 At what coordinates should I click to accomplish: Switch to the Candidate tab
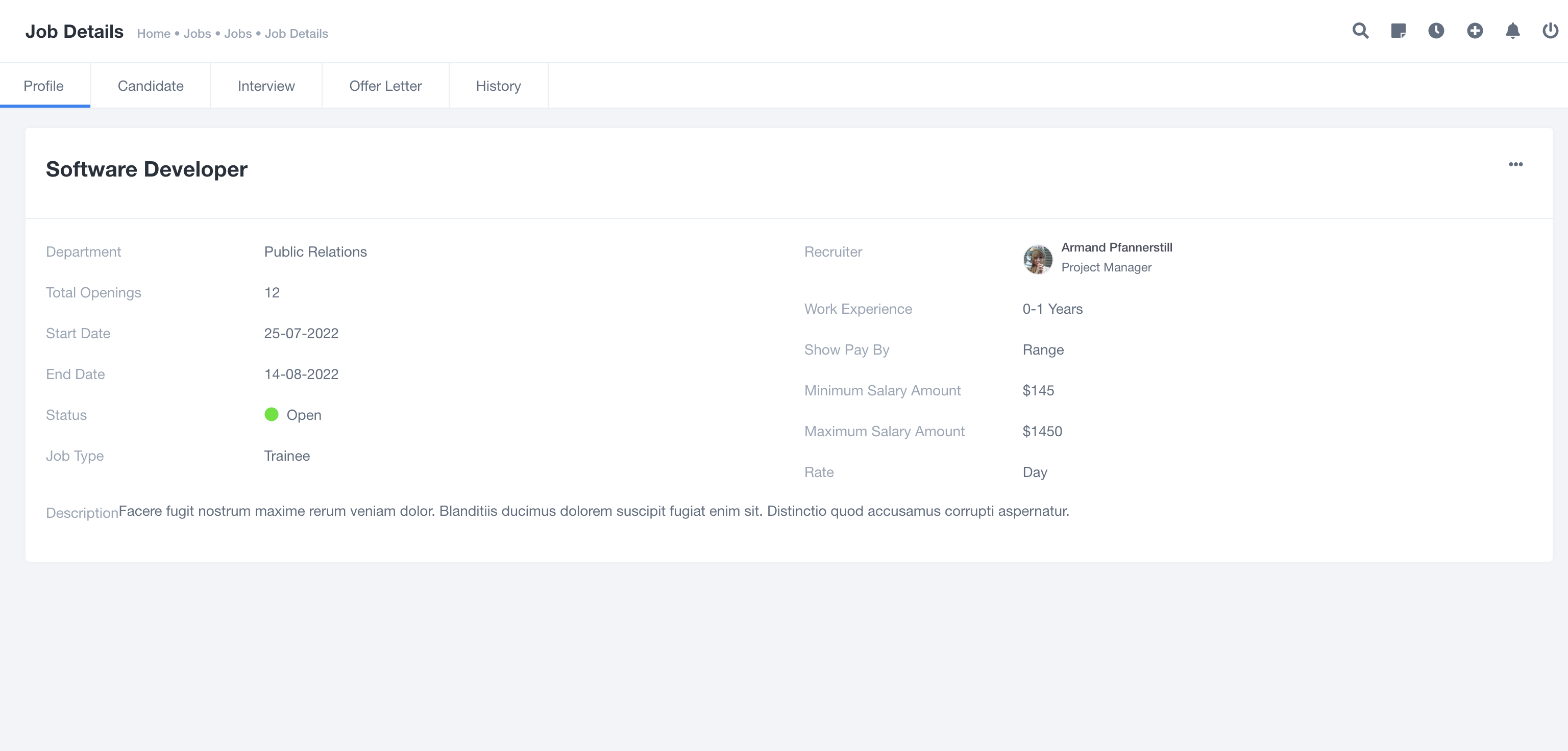151,86
